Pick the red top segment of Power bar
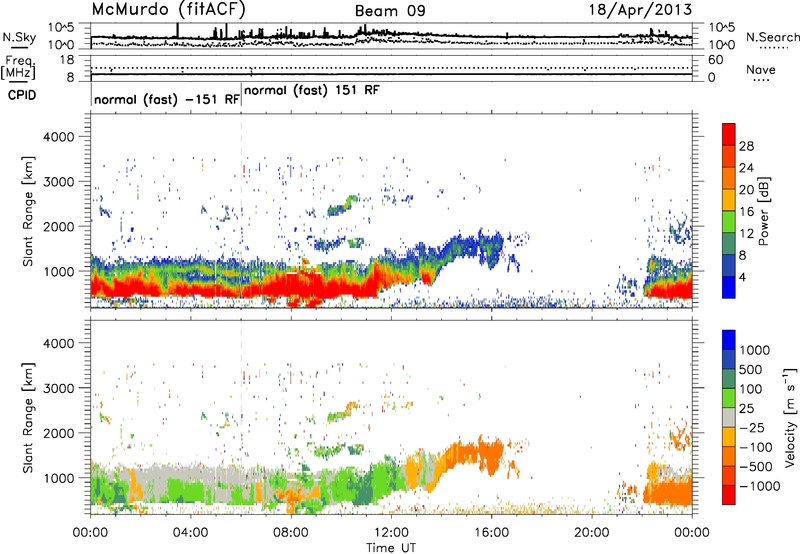Screen dimensions: 800x554 729,135
